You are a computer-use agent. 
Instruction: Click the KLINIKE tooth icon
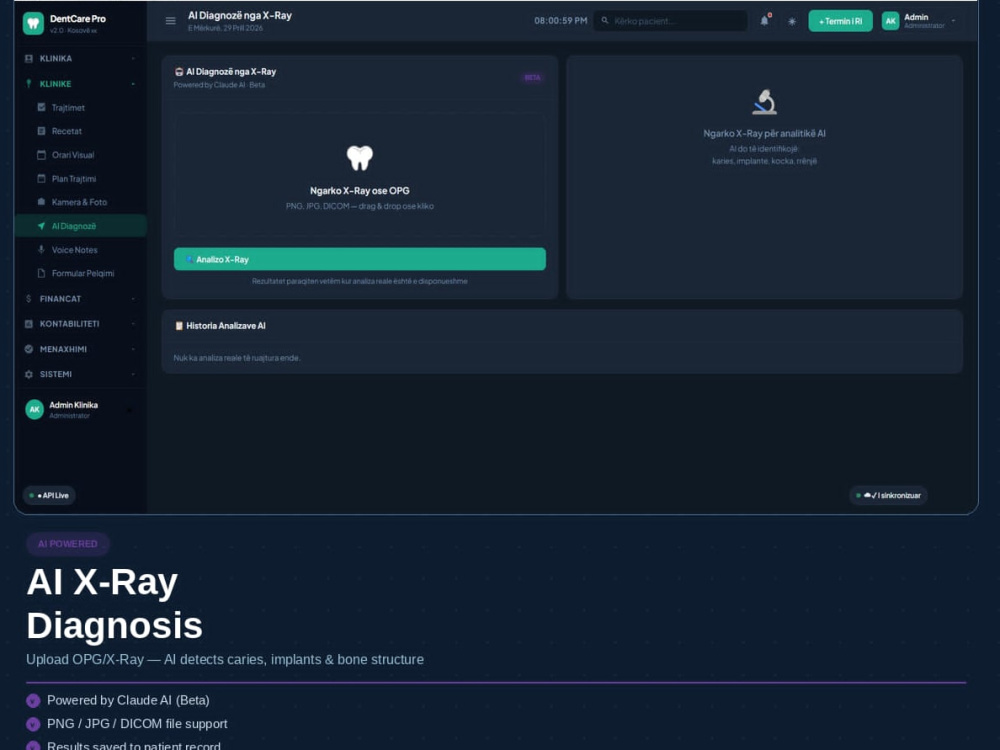point(29,84)
